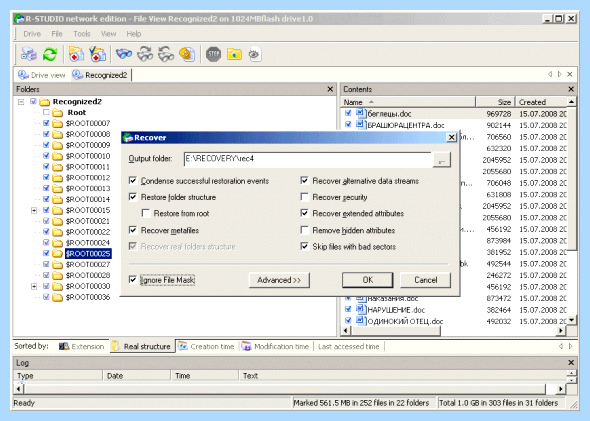Toggle checkbox of $ROOT00025 folder
The height and width of the screenshot is (421, 590).
point(46,253)
